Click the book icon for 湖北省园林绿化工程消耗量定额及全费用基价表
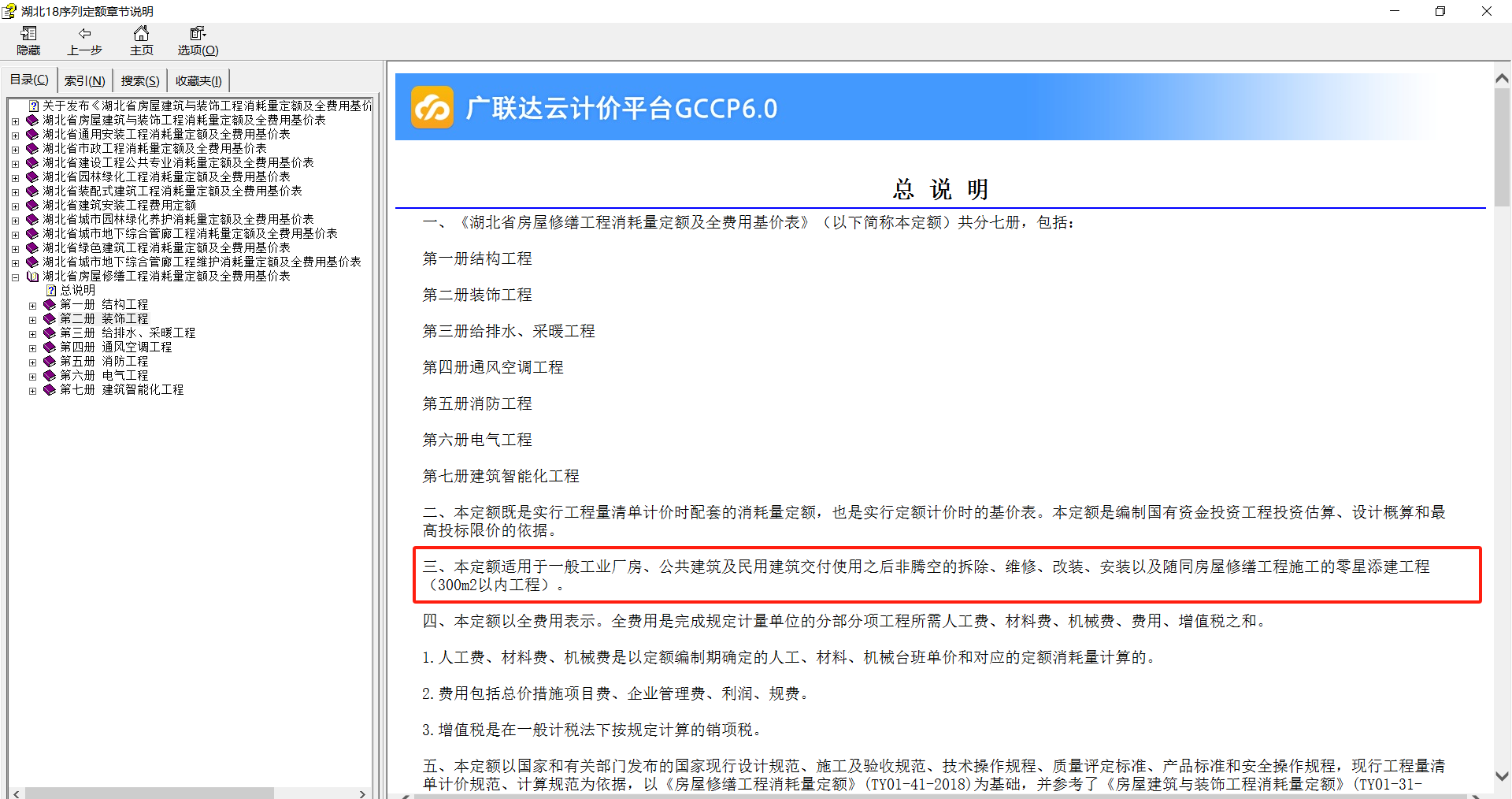 click(x=32, y=177)
